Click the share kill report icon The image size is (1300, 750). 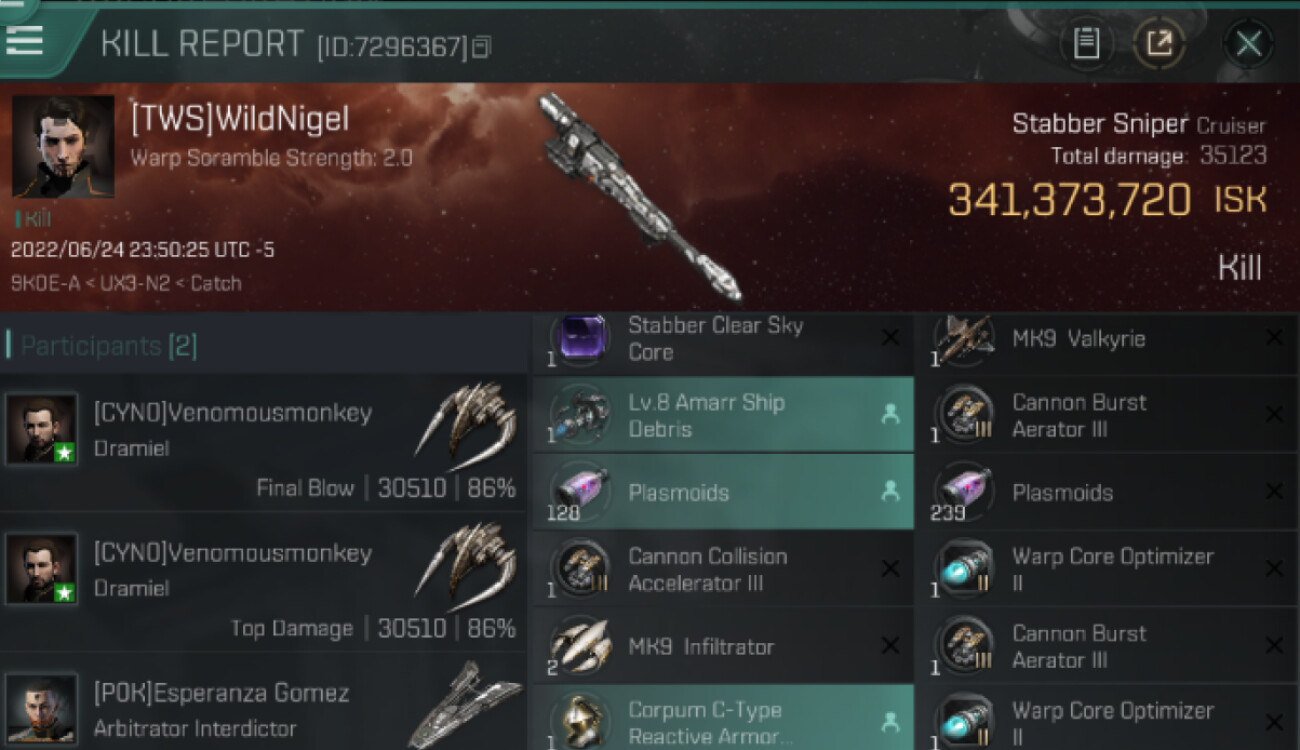point(1160,44)
